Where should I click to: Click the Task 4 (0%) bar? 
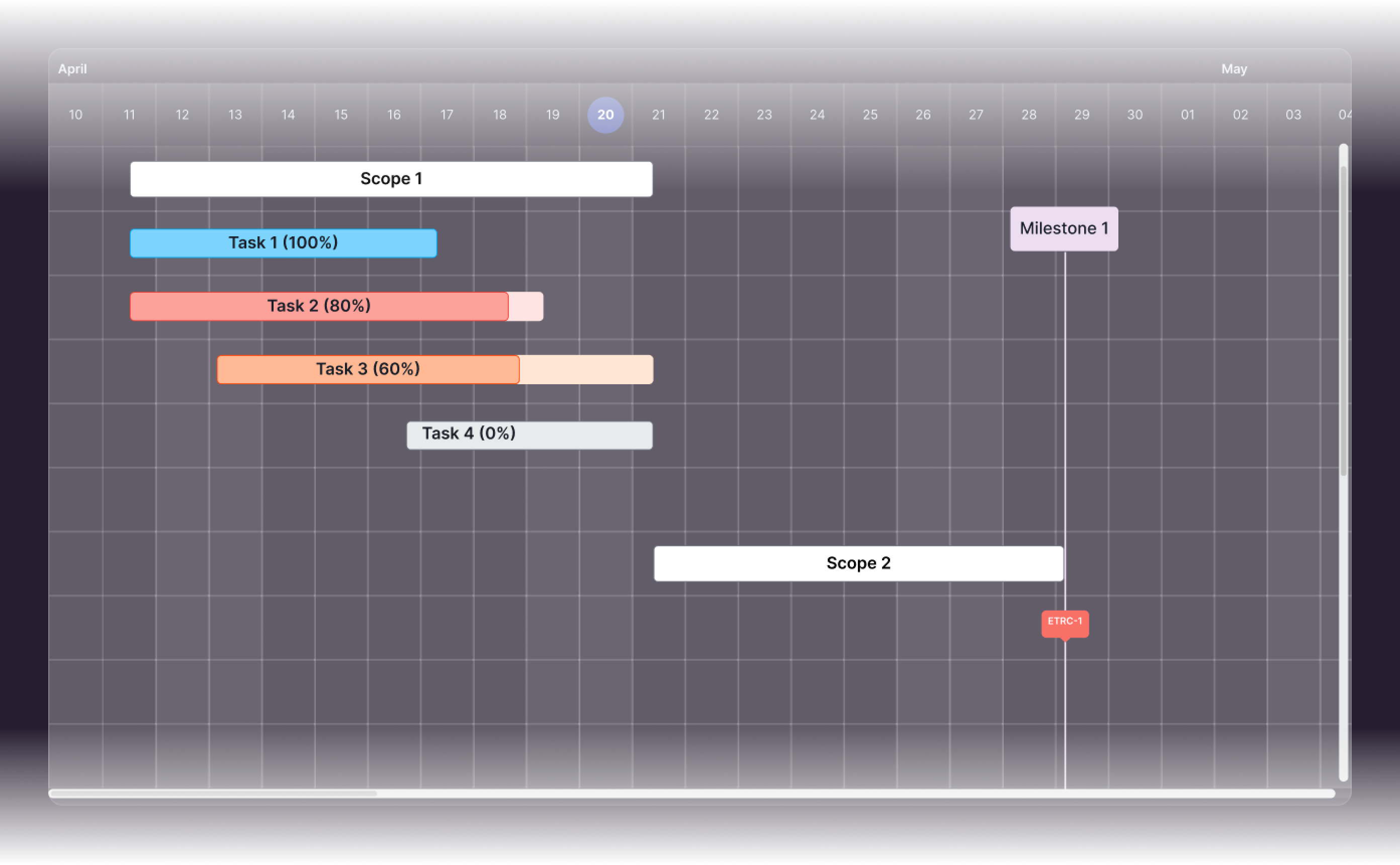click(x=530, y=436)
